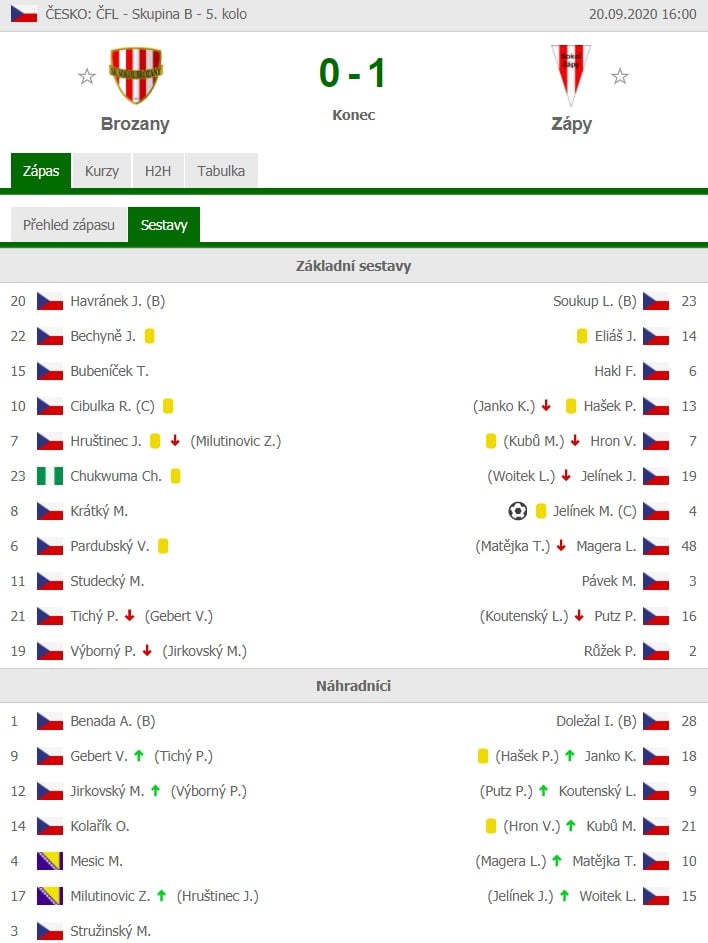Screen dimensions: 708x943
Task: Click the goal ball icon by Jelínek M.
Action: pyautogui.click(x=517, y=511)
